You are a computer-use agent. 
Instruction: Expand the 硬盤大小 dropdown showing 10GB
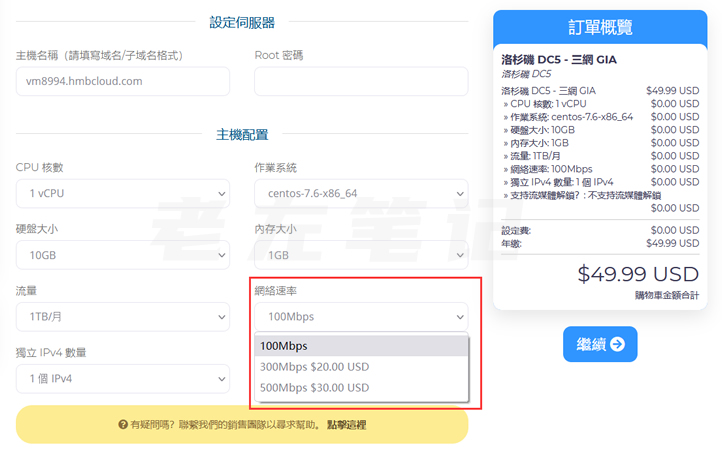pos(122,255)
